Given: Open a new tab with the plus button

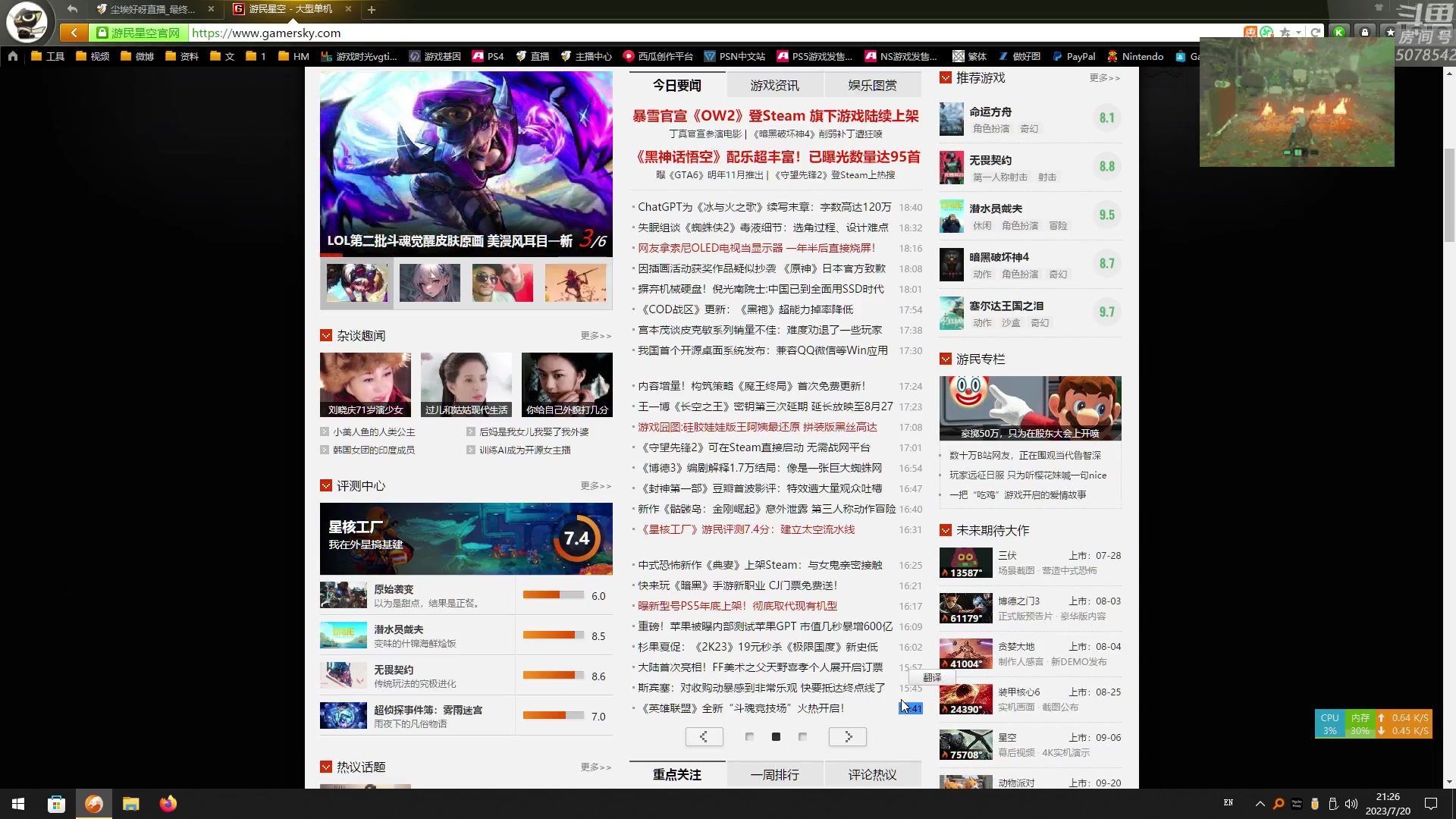Looking at the screenshot, I should (372, 10).
